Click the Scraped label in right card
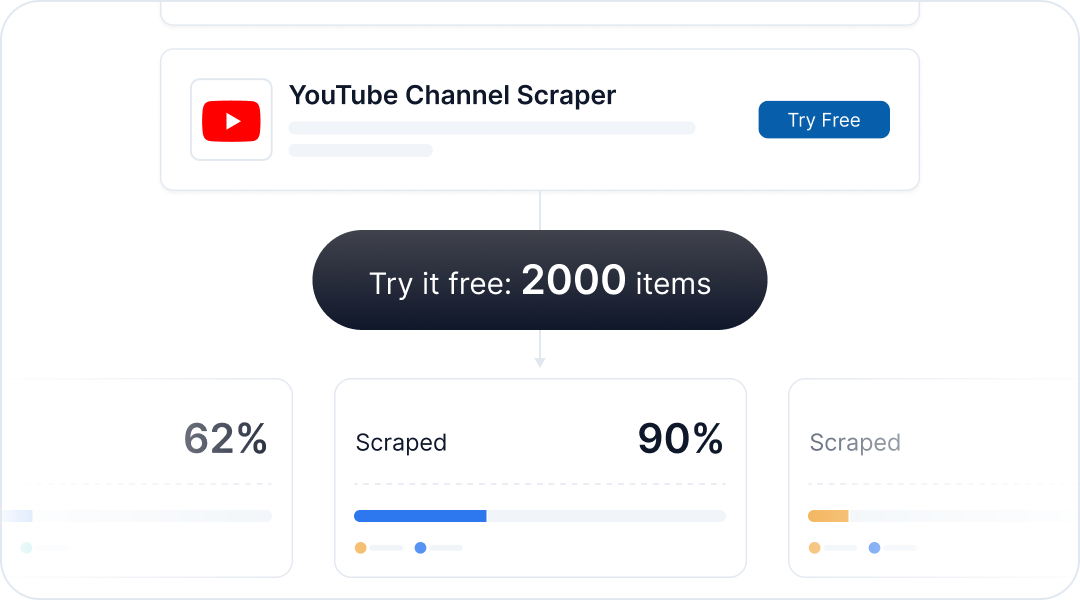 tap(855, 442)
